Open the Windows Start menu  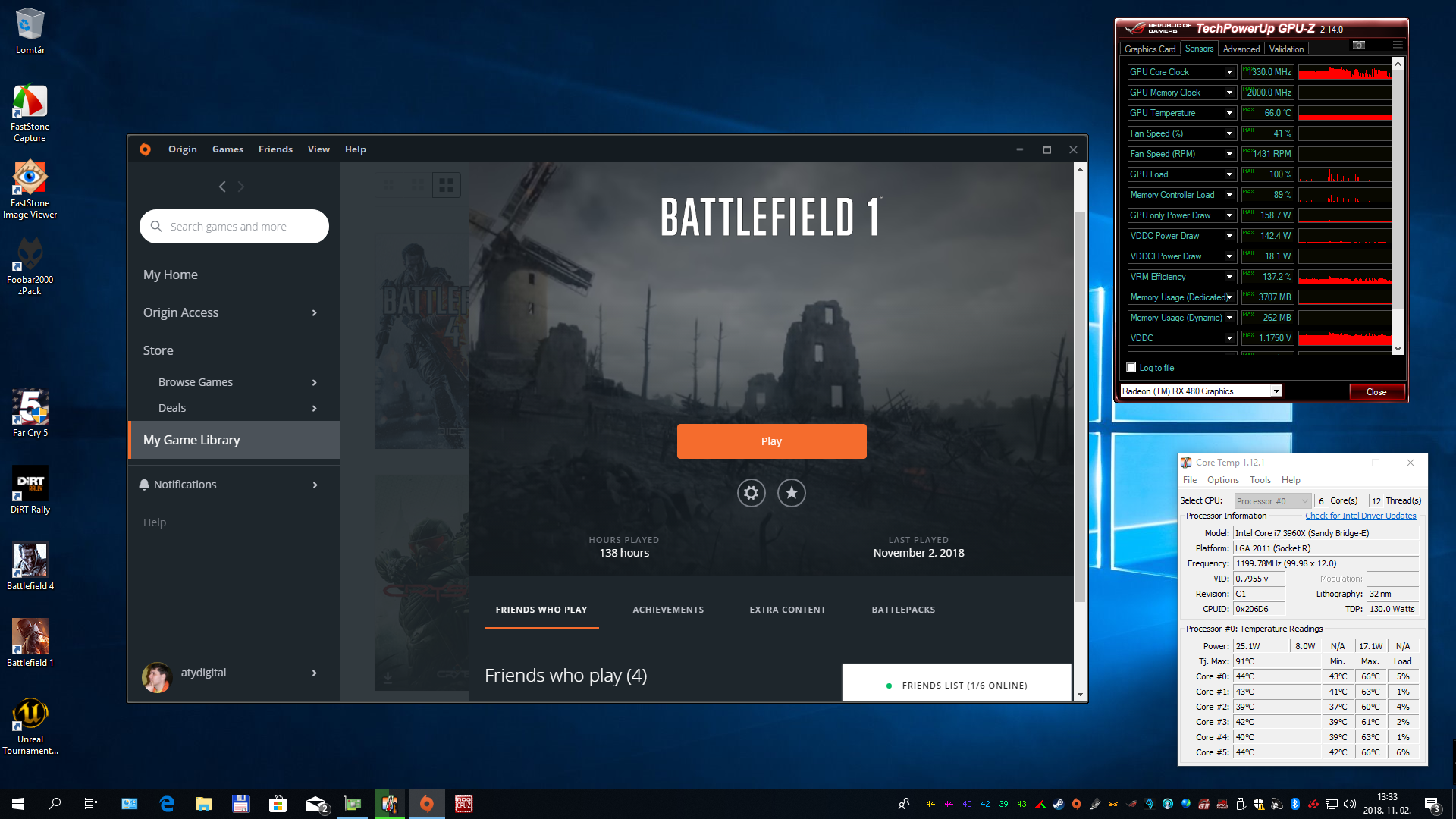pos(18,804)
